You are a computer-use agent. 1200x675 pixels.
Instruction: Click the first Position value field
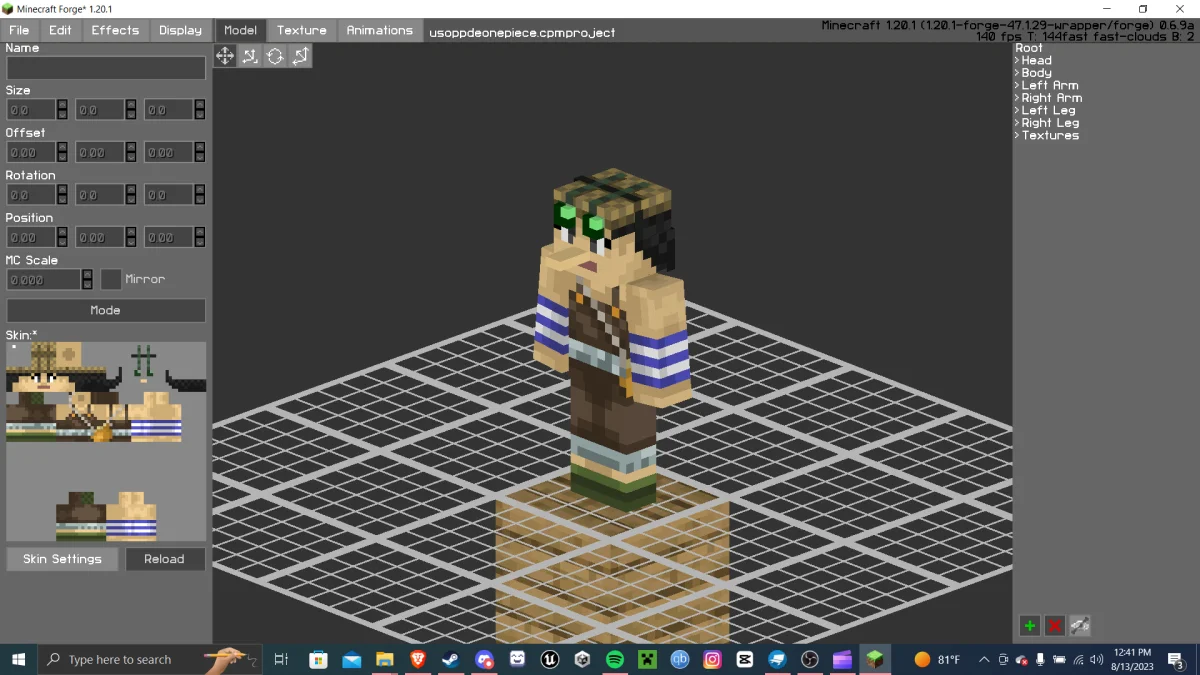31,237
